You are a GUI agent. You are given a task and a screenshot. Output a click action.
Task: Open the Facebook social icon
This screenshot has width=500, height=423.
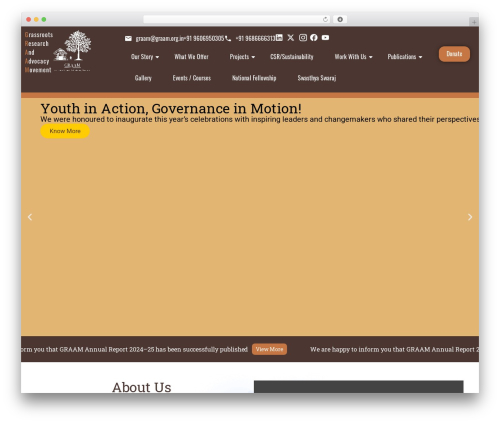(x=314, y=38)
